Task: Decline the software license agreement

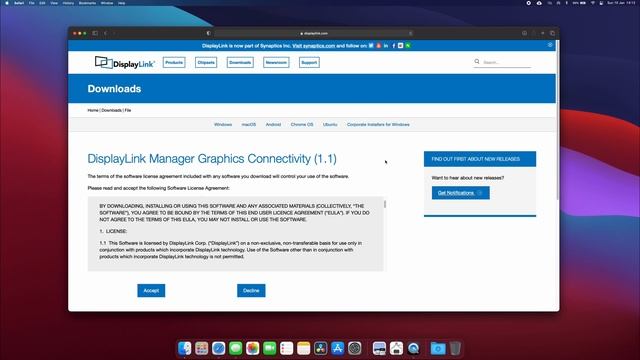Action: point(251,291)
